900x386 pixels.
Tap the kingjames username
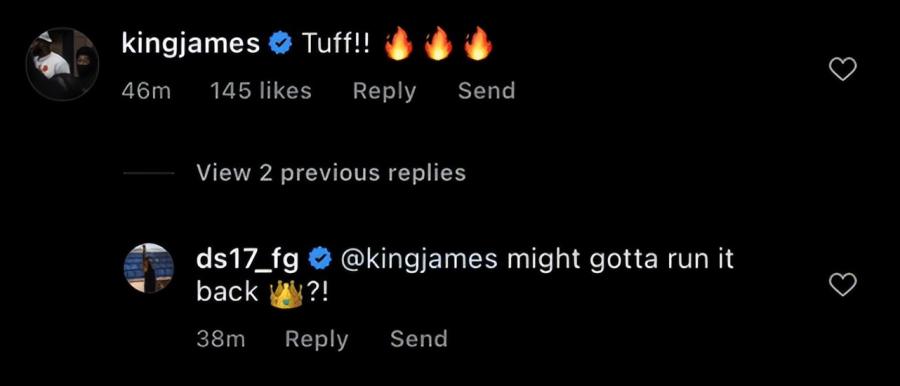[191, 44]
